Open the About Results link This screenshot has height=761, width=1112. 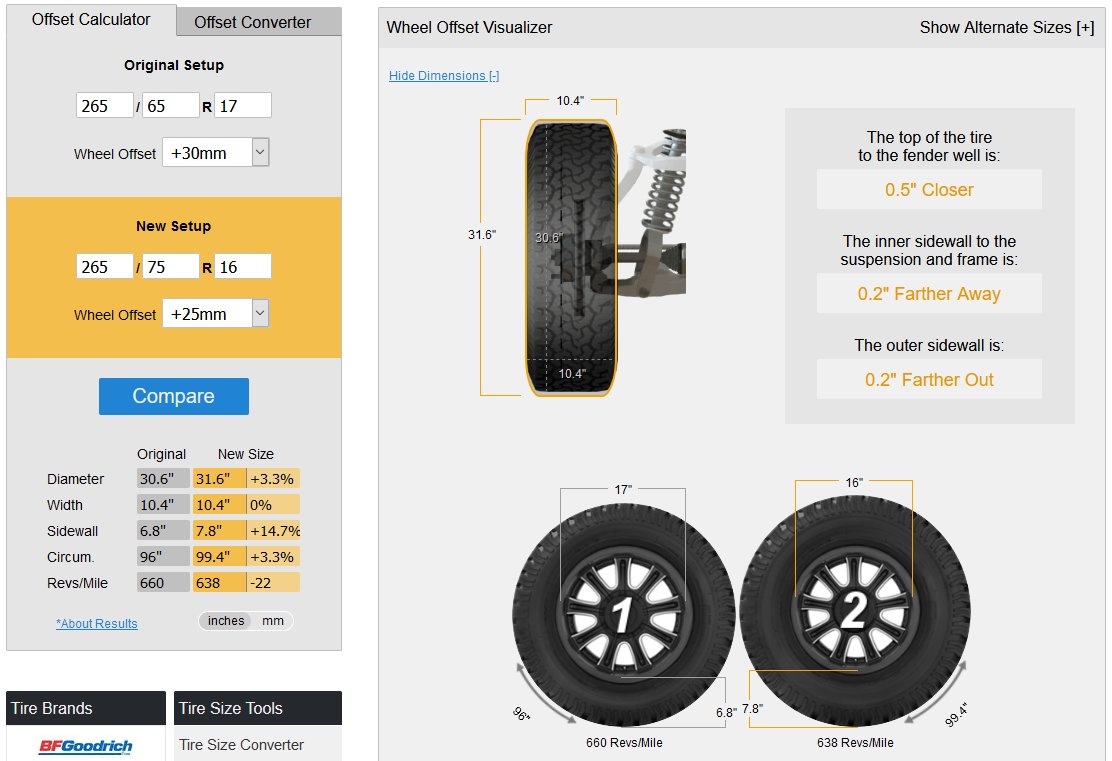click(x=97, y=623)
